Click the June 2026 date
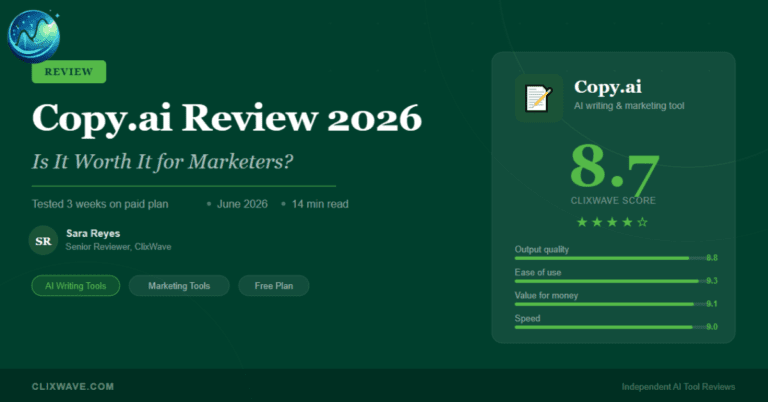768x402 pixels. (243, 204)
